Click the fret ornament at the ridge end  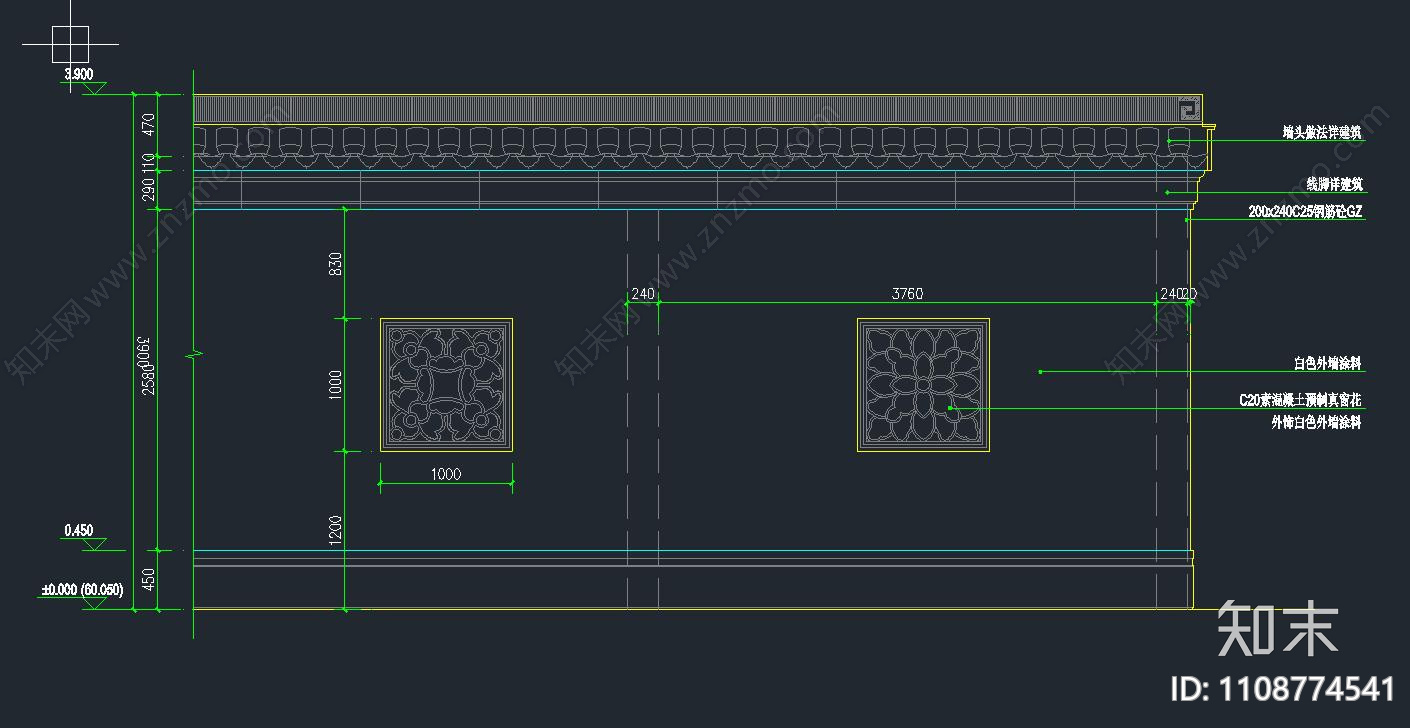[1189, 109]
